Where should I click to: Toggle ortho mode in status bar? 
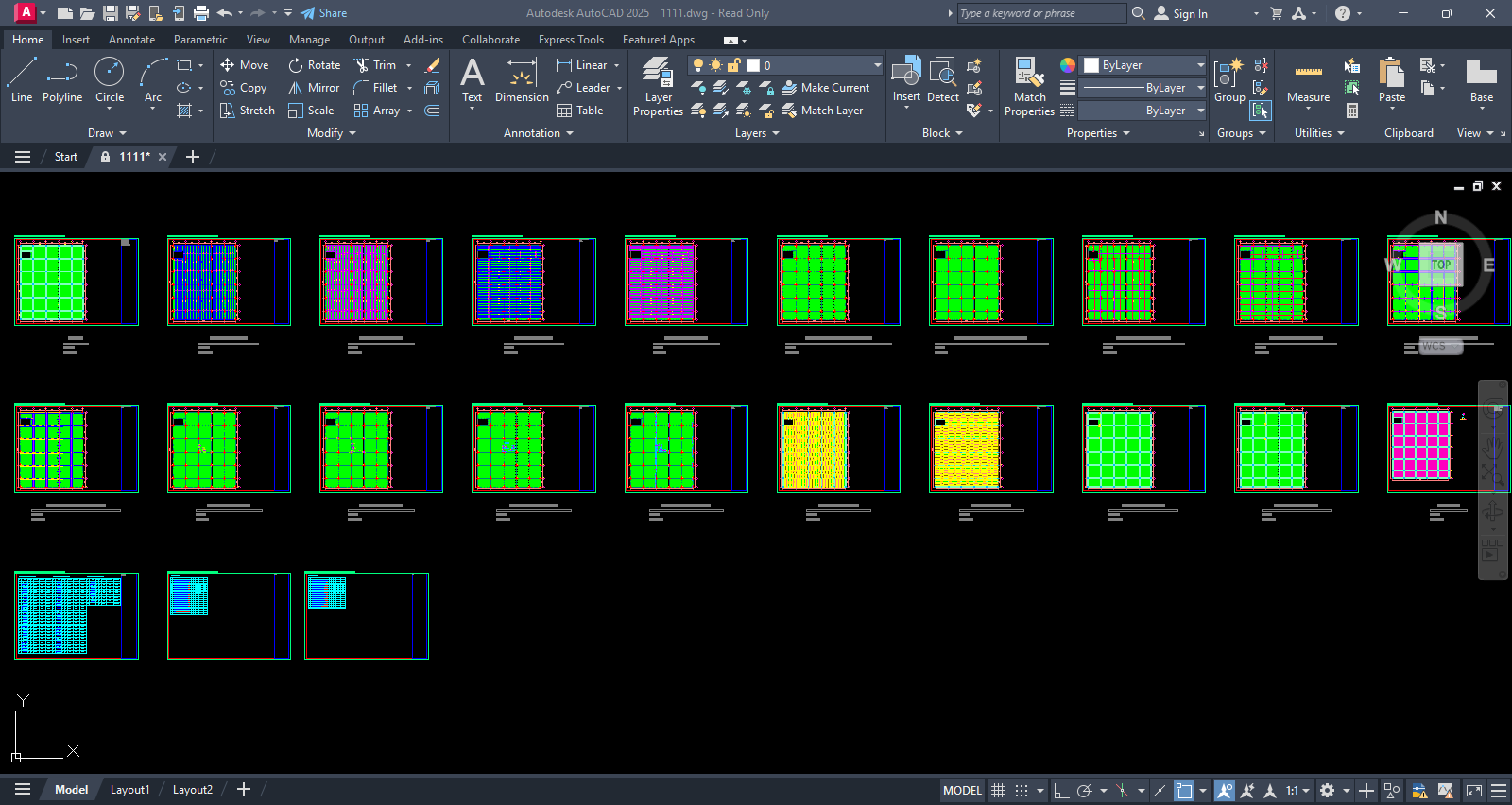click(x=1061, y=791)
